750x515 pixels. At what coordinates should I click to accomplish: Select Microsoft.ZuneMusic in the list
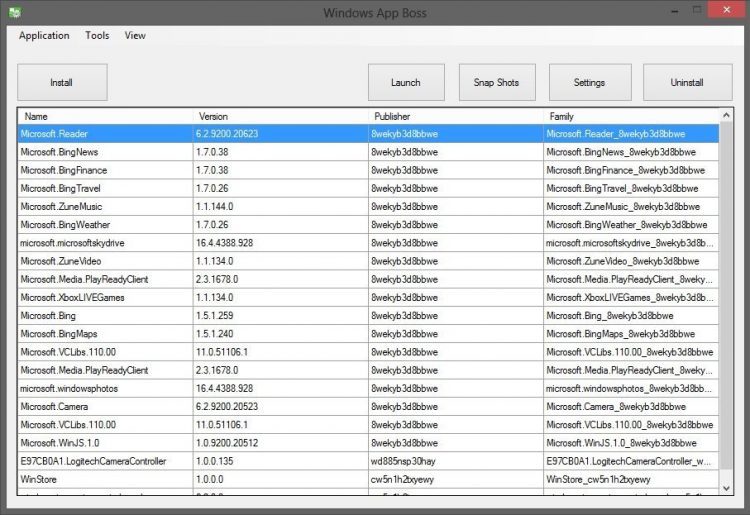[368, 207]
